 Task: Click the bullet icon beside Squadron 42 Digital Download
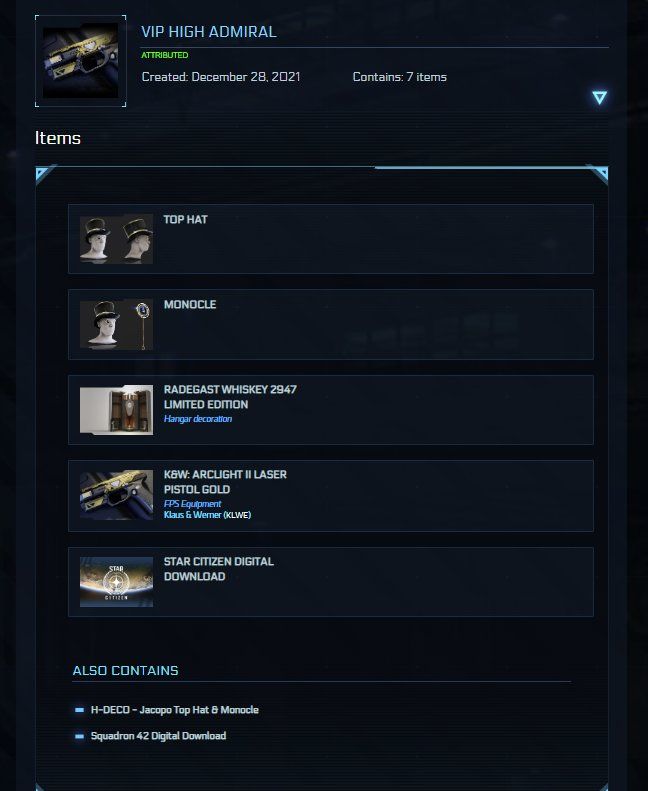[x=79, y=737]
